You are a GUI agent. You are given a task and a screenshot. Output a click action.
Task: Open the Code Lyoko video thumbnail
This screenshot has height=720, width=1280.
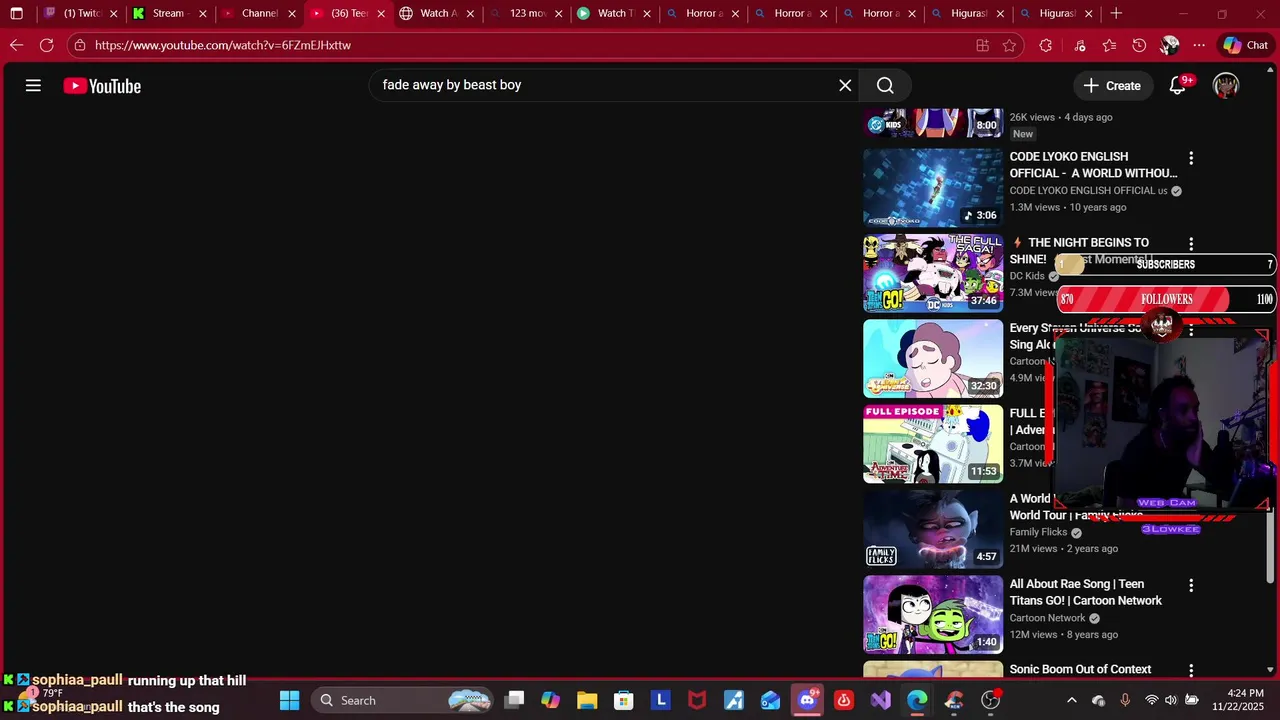(933, 188)
